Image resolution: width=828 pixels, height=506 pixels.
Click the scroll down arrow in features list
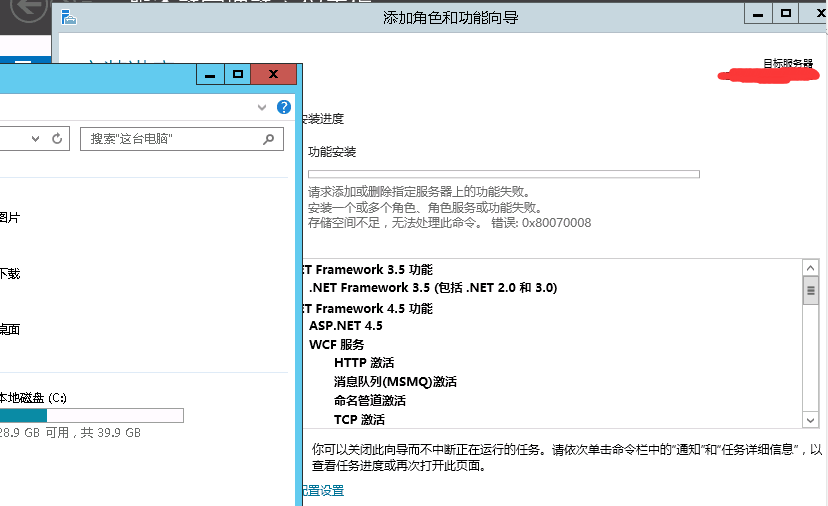(811, 420)
